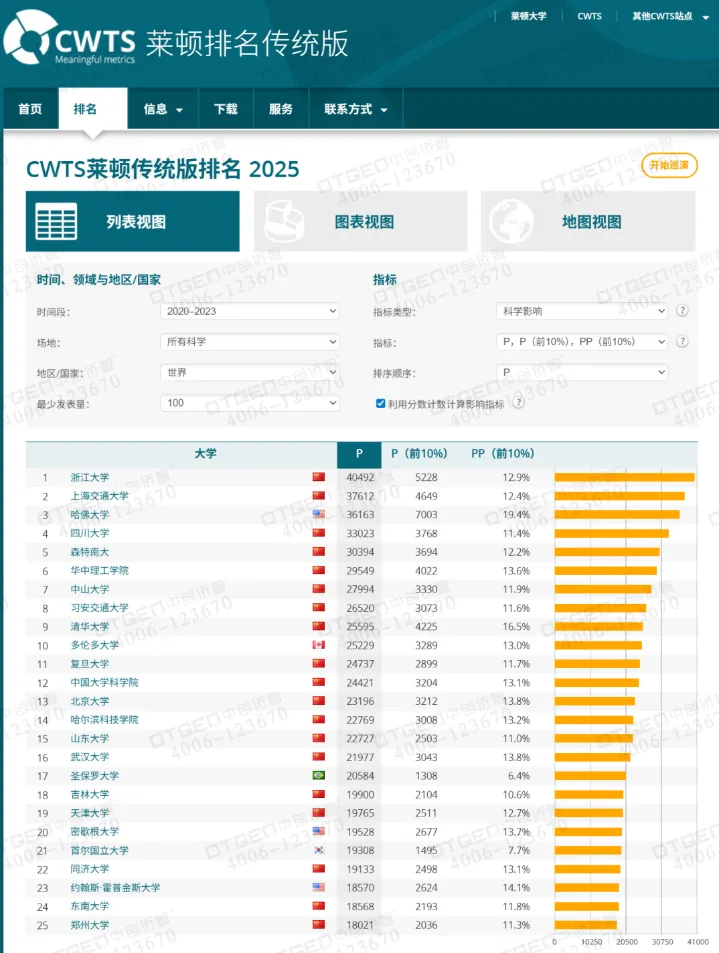Open the 指标类型 科学影响 dropdown
The height and width of the screenshot is (953, 719).
(582, 311)
